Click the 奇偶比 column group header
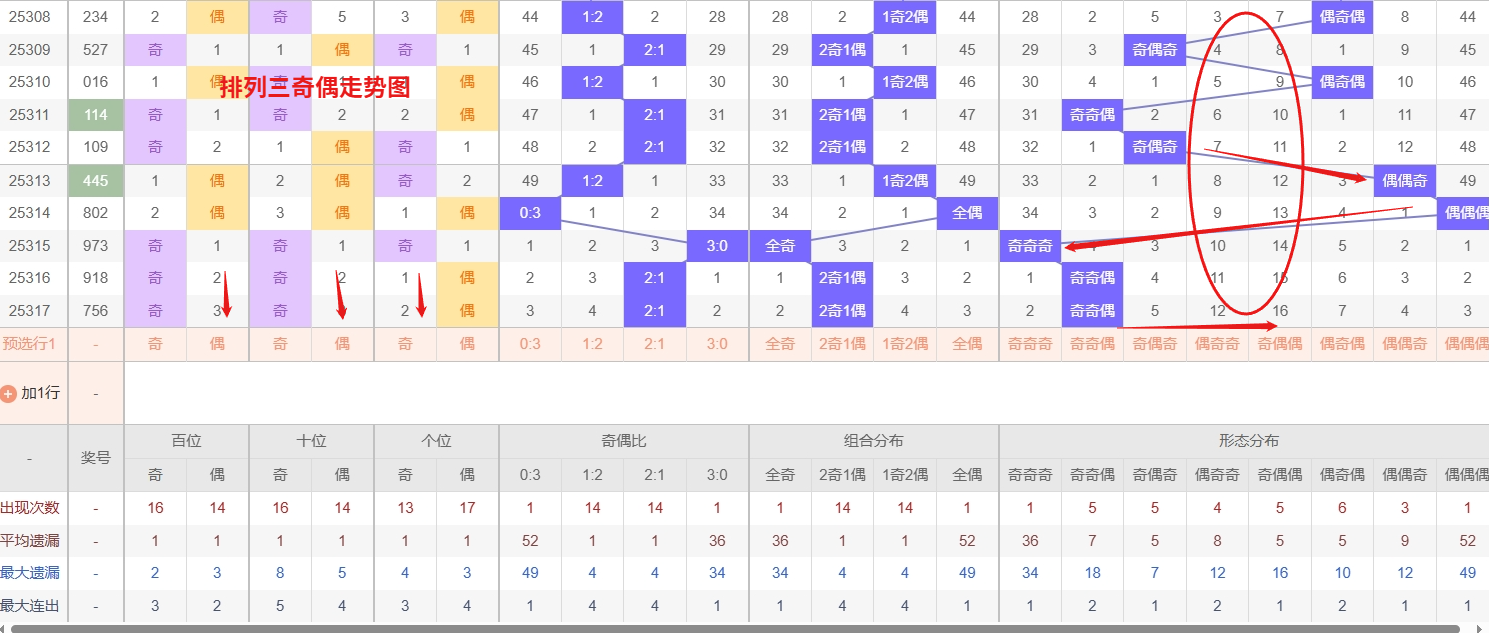 (x=623, y=441)
